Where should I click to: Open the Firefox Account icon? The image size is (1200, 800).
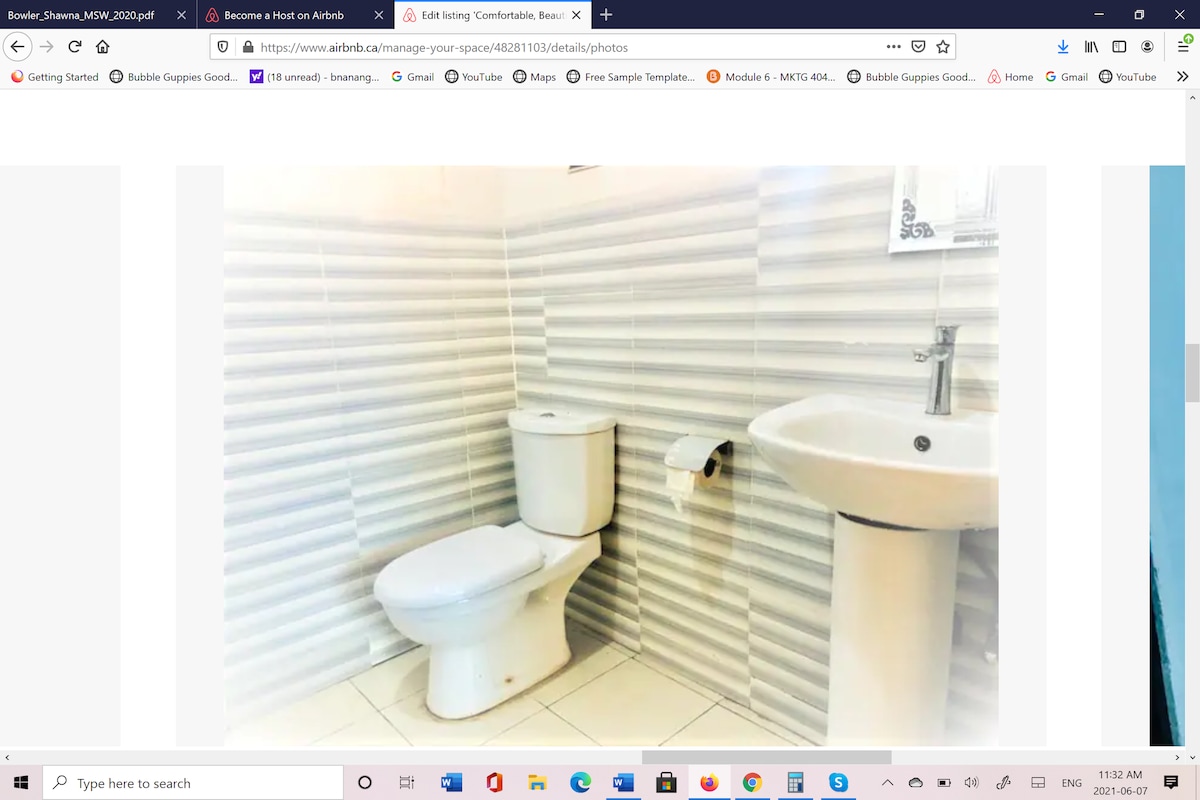[x=1148, y=47]
